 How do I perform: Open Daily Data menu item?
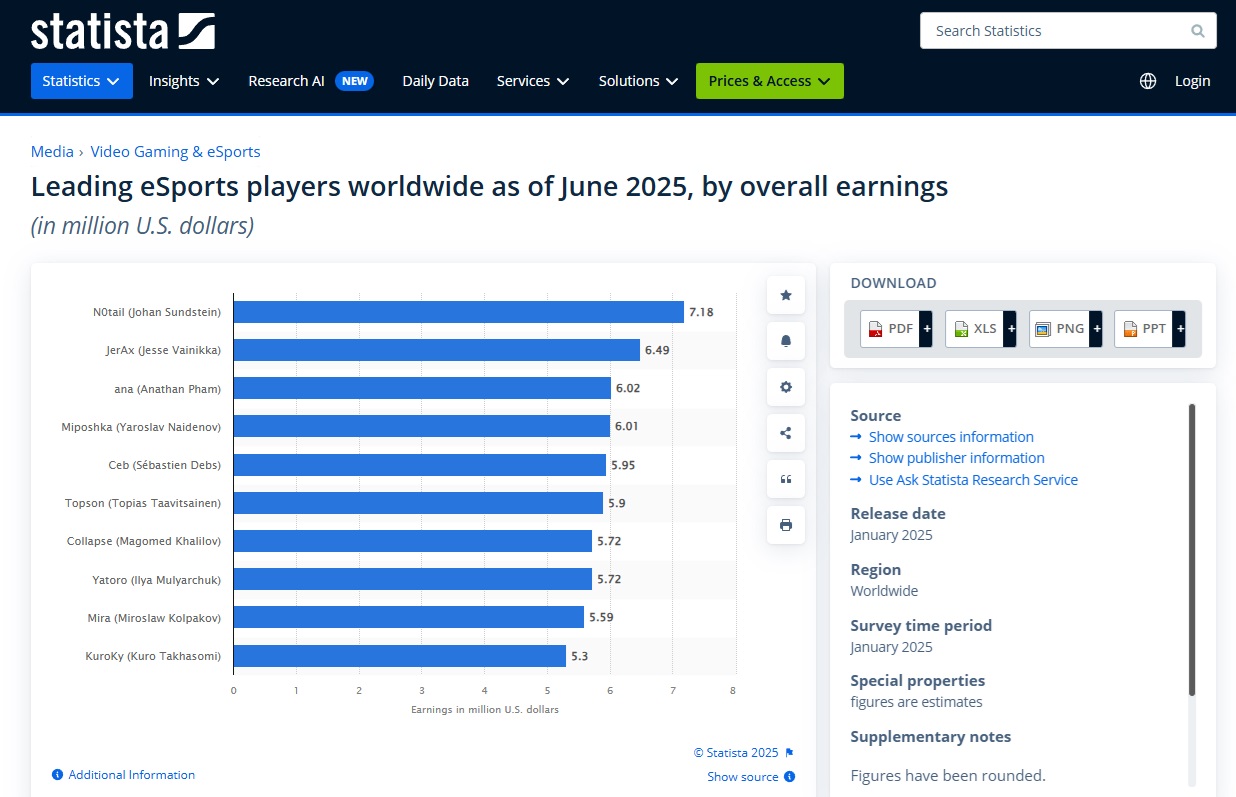[435, 81]
